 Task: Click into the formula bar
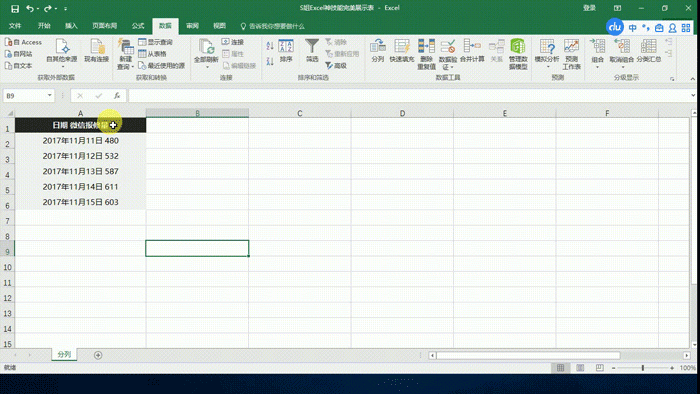[x=408, y=95]
